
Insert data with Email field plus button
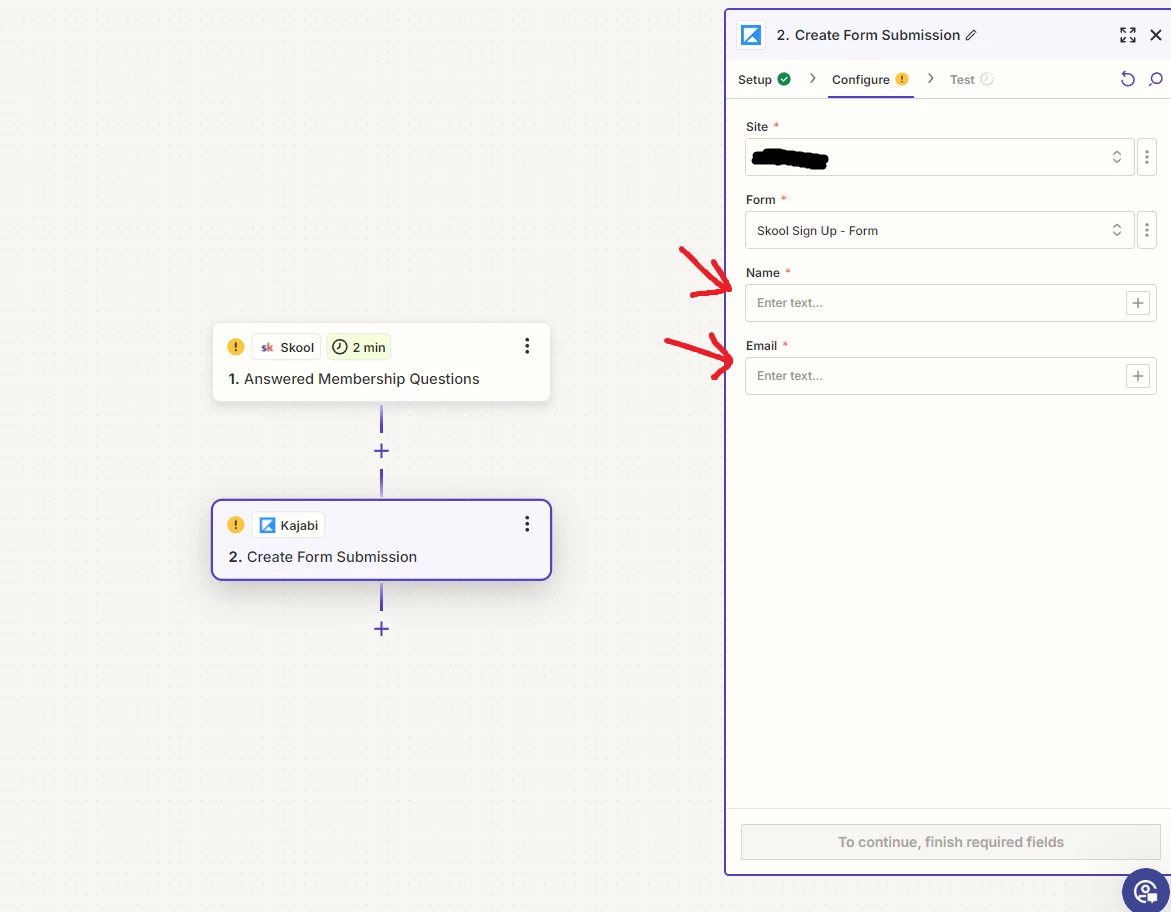point(1137,376)
